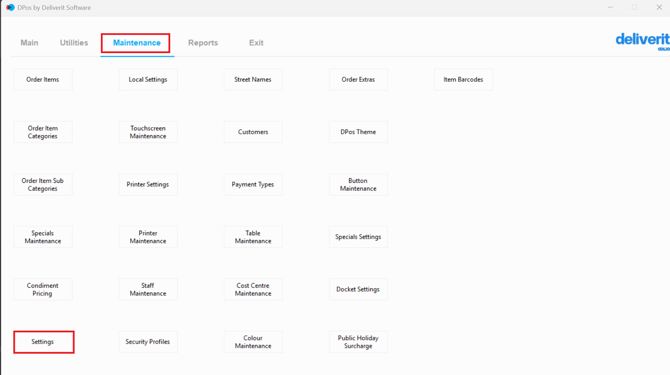Open Local Settings
The height and width of the screenshot is (375, 670).
pyautogui.click(x=148, y=79)
